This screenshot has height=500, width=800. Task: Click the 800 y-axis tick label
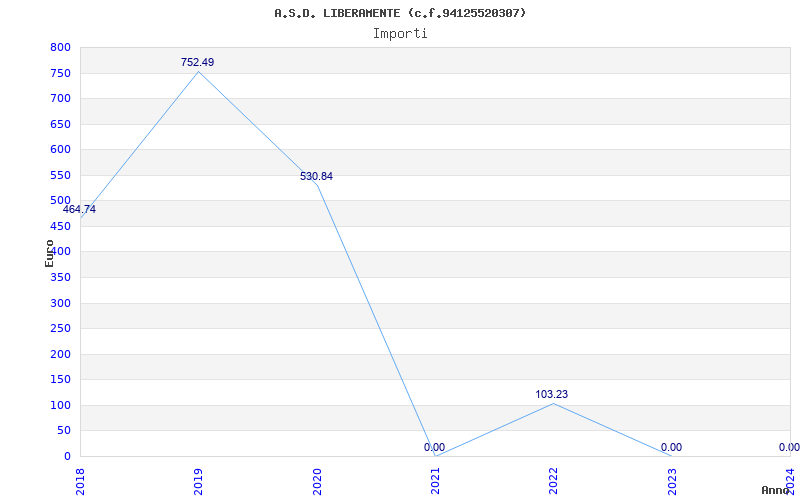click(60, 48)
